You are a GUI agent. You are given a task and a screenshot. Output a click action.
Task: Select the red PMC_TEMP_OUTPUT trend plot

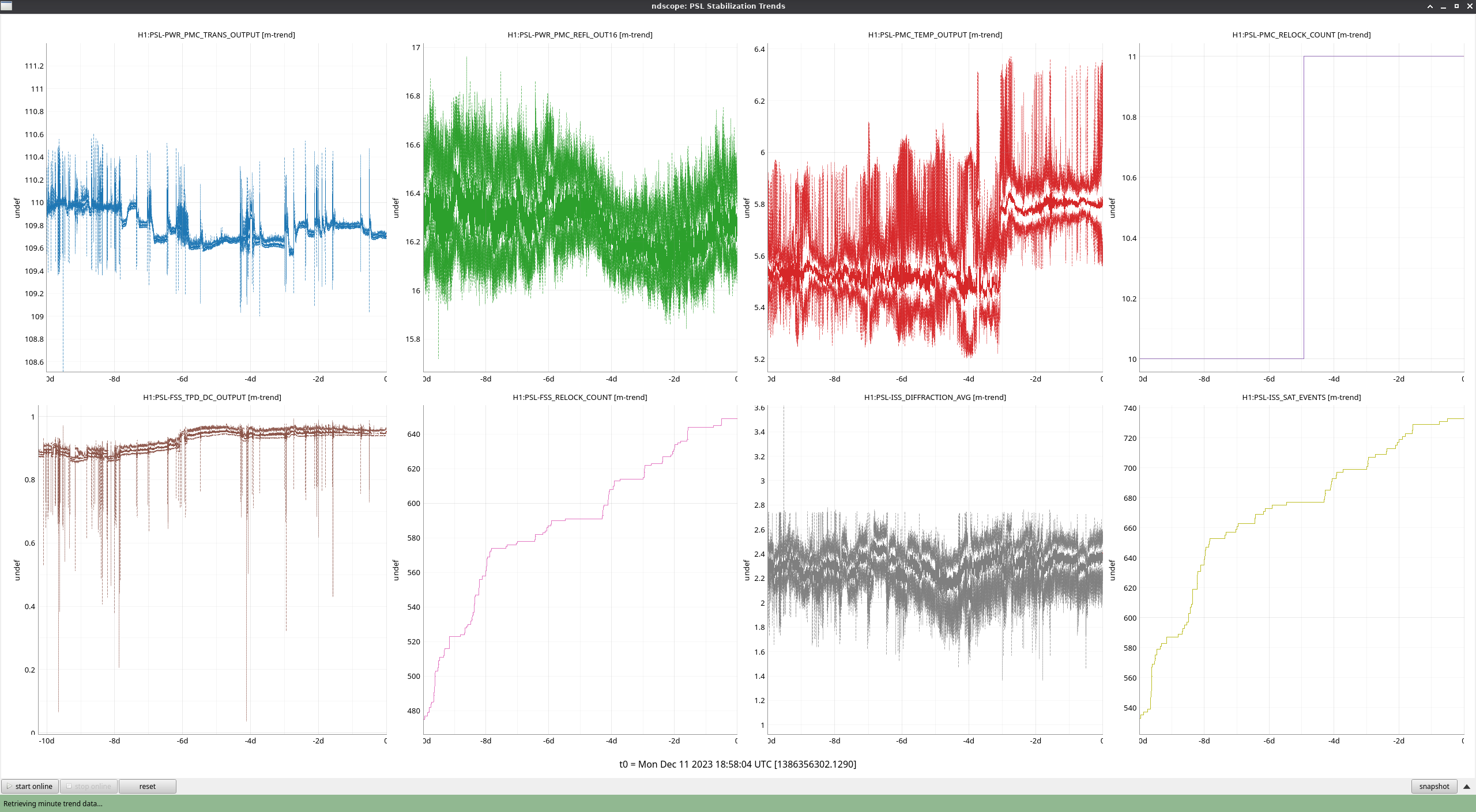point(934,207)
